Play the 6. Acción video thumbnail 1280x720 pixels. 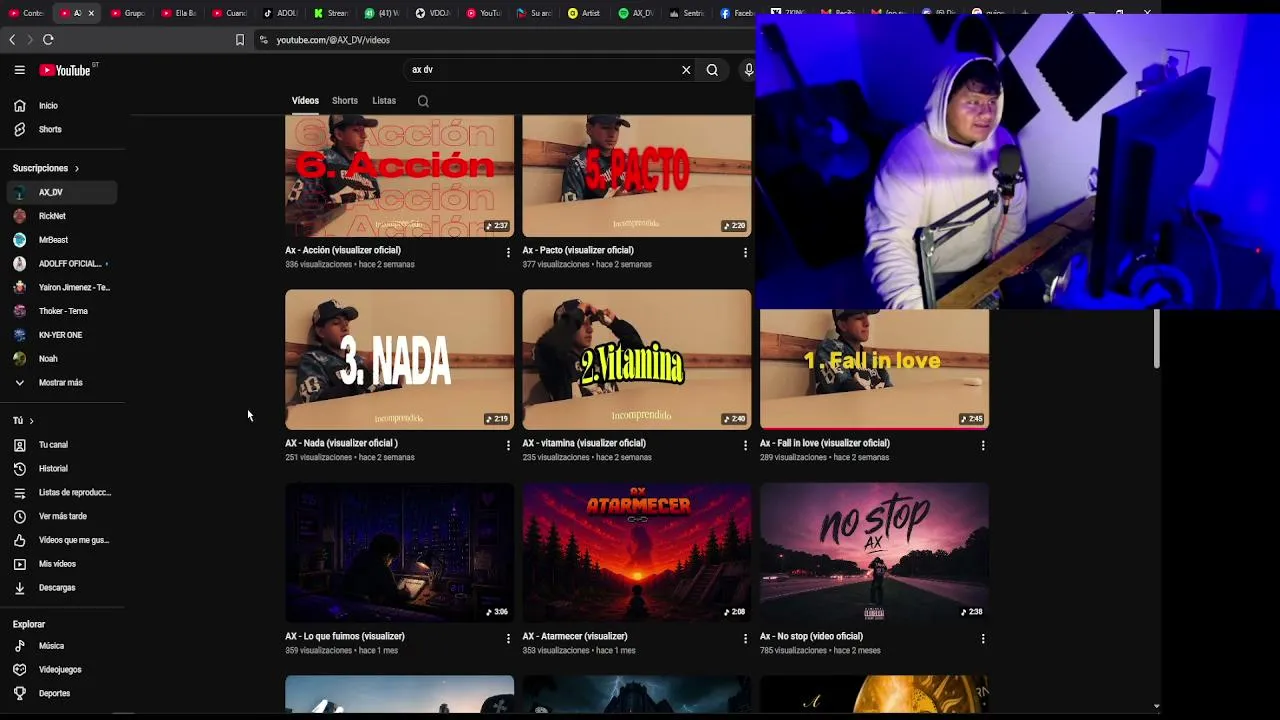(400, 176)
